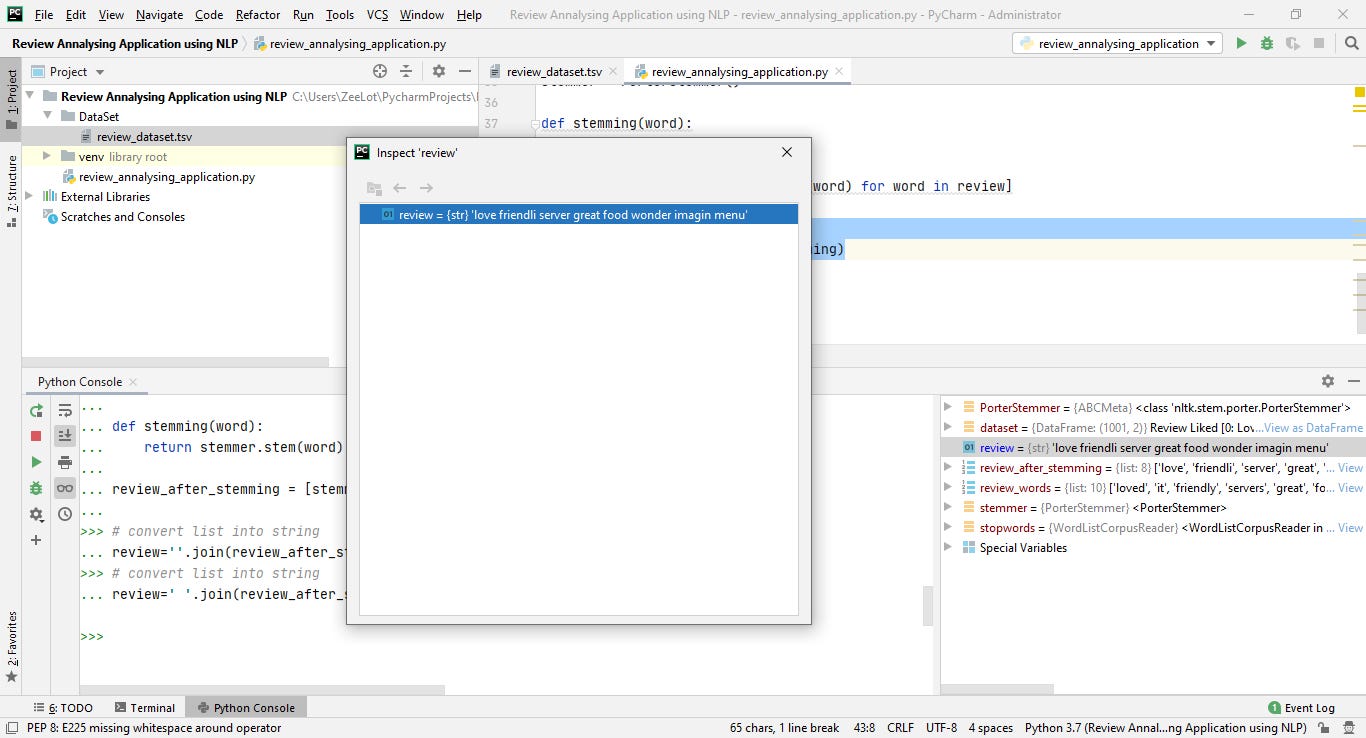Toggle soft-wrap in the console
The height and width of the screenshot is (738, 1366).
(64, 410)
